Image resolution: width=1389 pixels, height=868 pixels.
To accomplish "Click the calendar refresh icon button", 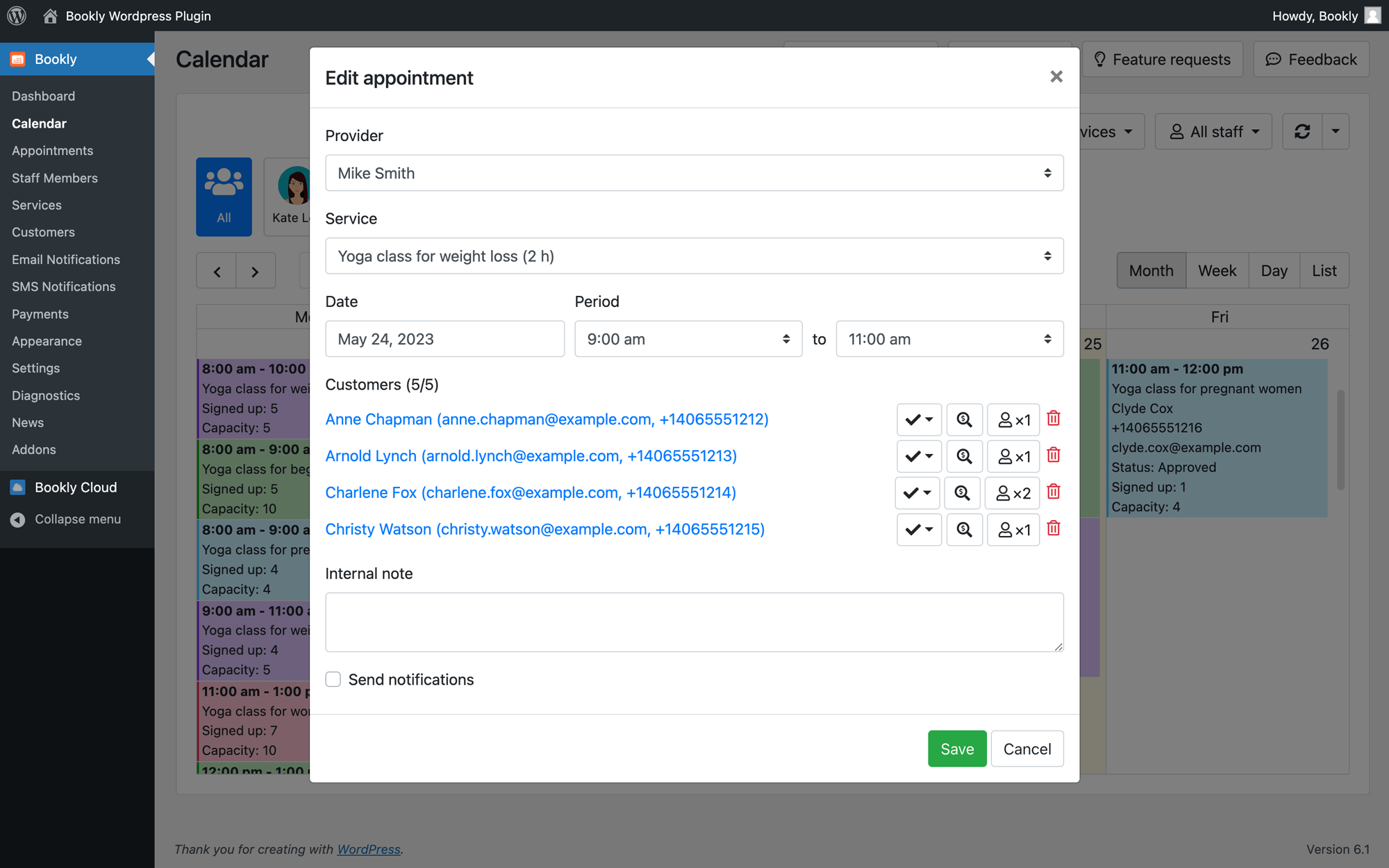I will pyautogui.click(x=1302, y=131).
